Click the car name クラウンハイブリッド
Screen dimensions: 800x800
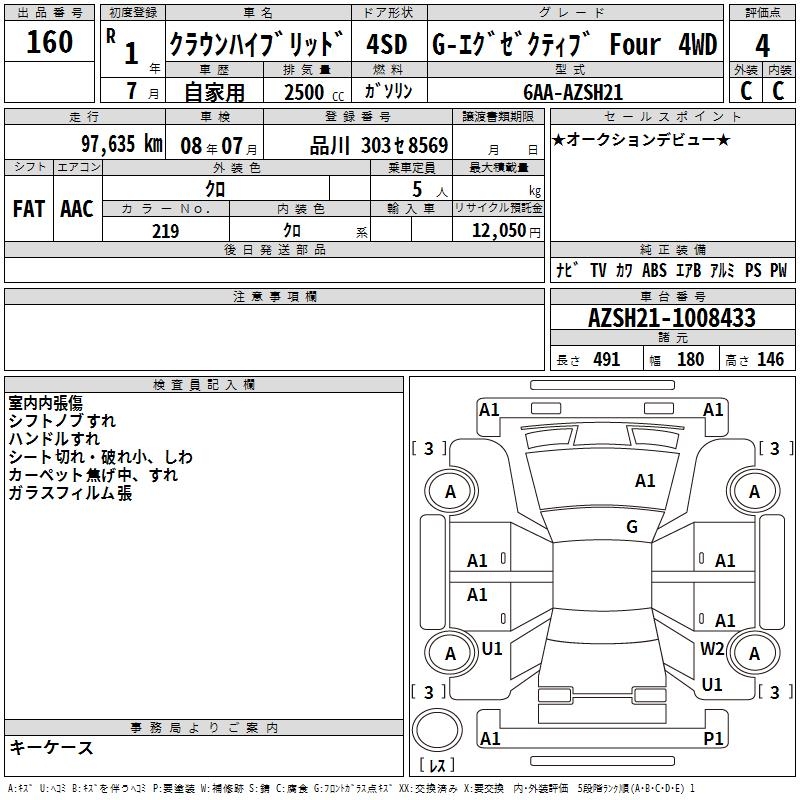(257, 45)
